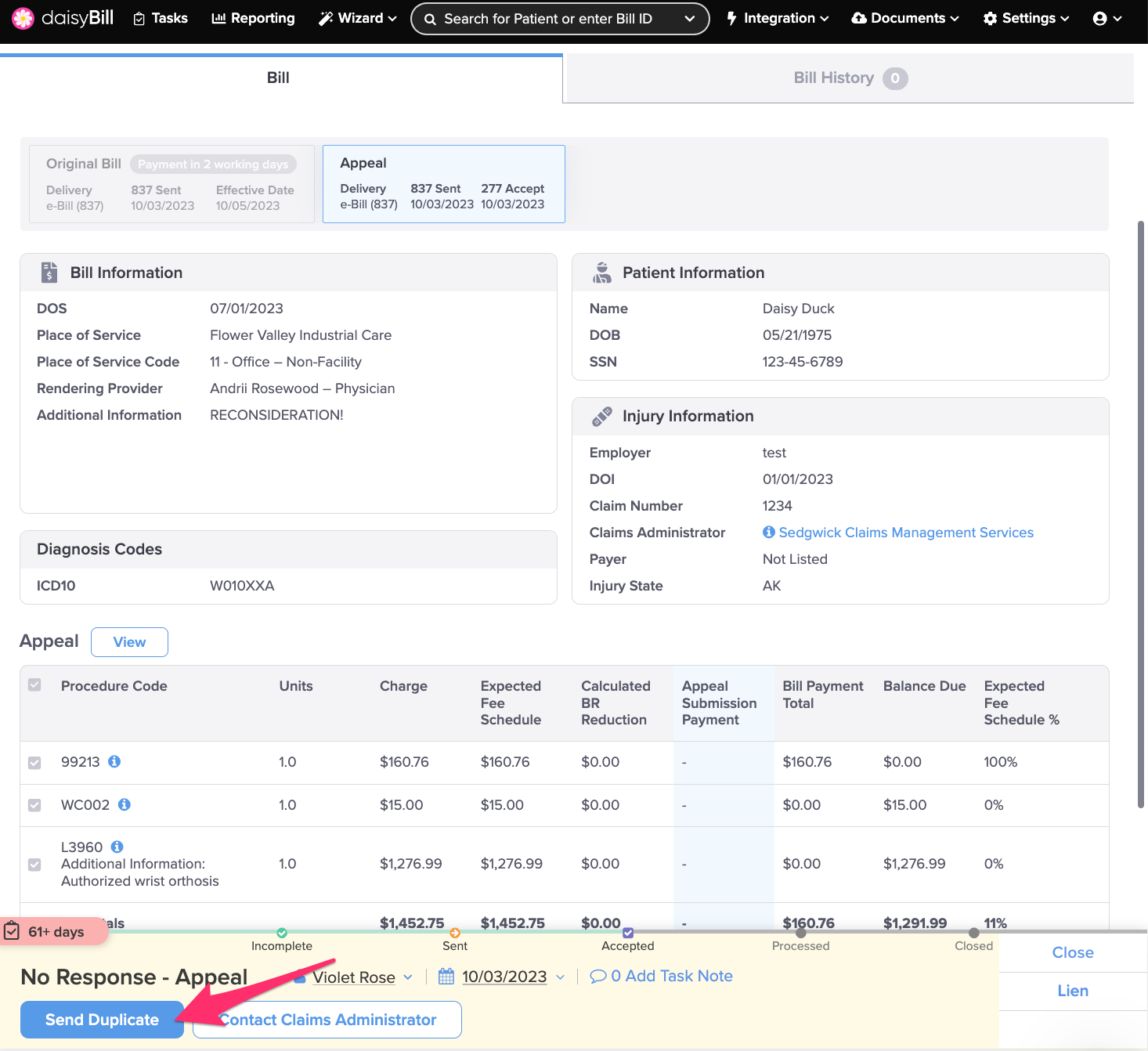Click the user account icon
The height and width of the screenshot is (1051, 1148).
pyautogui.click(x=1100, y=19)
